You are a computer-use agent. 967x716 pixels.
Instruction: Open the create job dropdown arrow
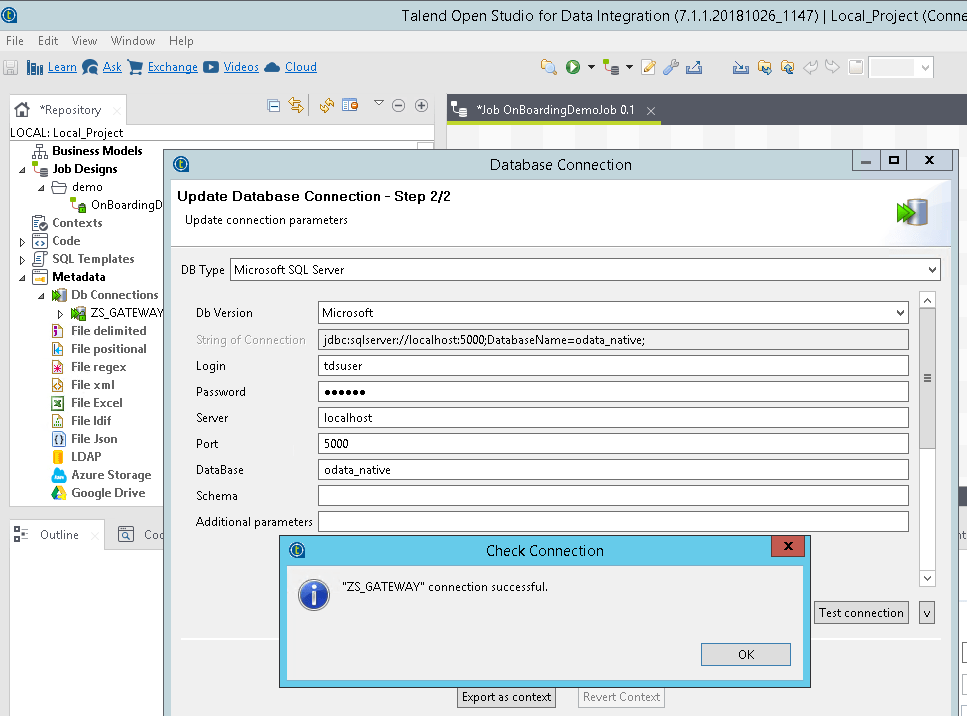coord(629,67)
